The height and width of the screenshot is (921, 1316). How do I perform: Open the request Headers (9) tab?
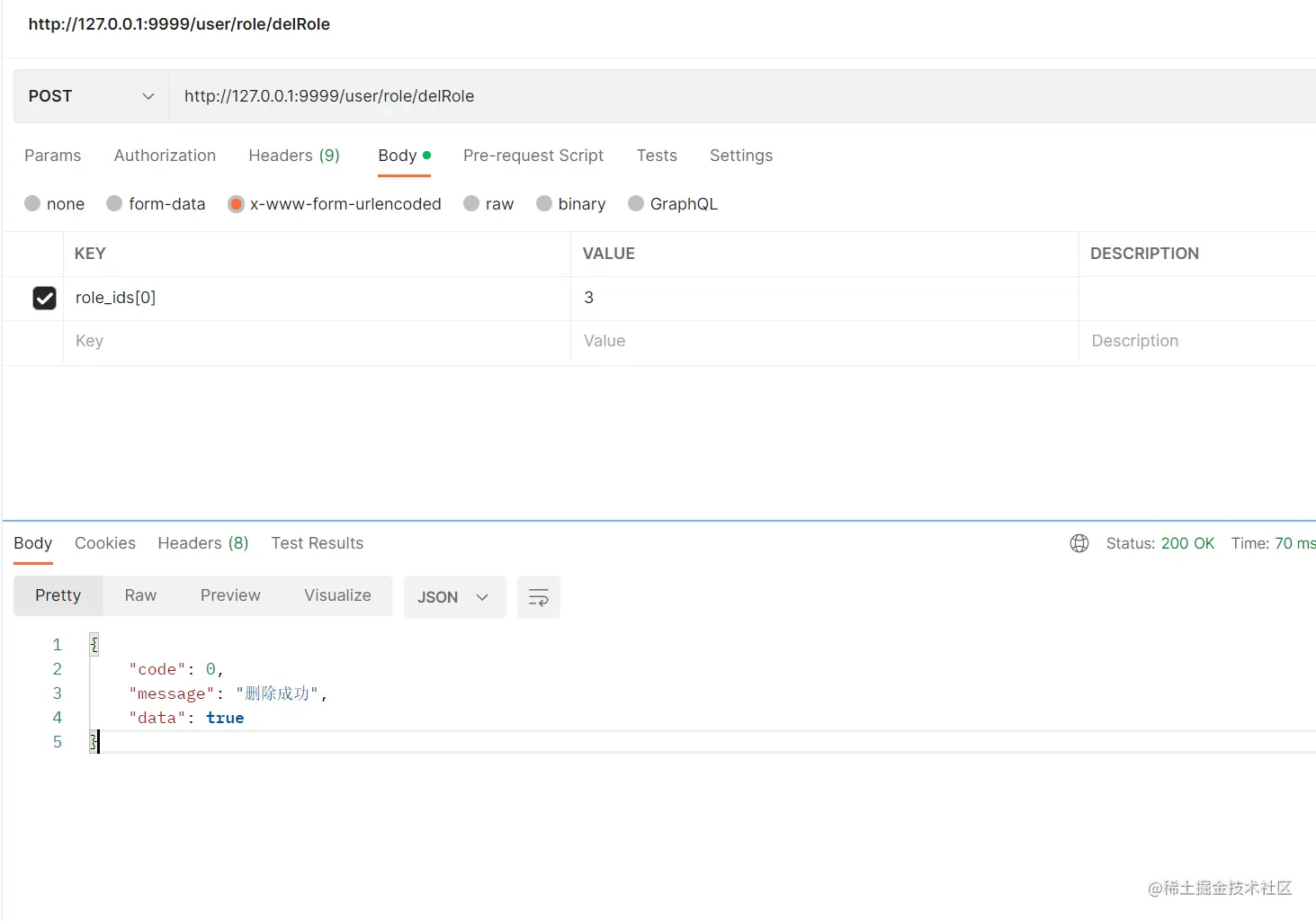point(294,156)
